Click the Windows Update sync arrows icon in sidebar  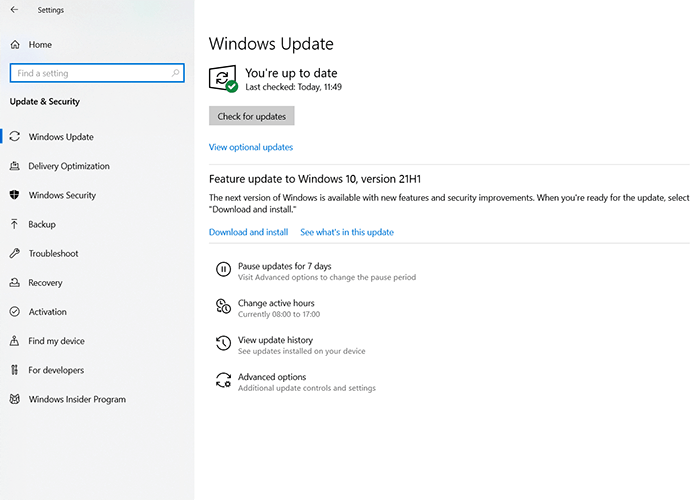(x=15, y=137)
